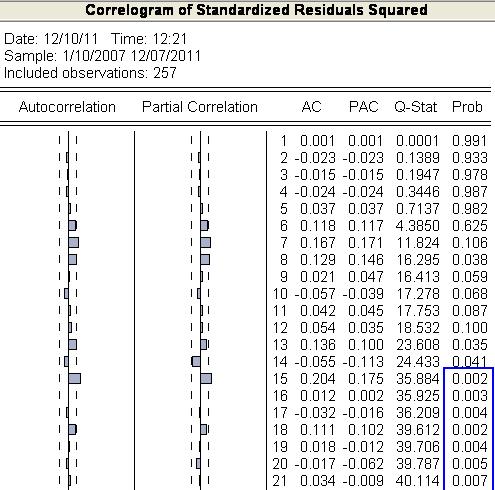
Task: Select the Autocorrelation column header
Action: [x=67, y=107]
